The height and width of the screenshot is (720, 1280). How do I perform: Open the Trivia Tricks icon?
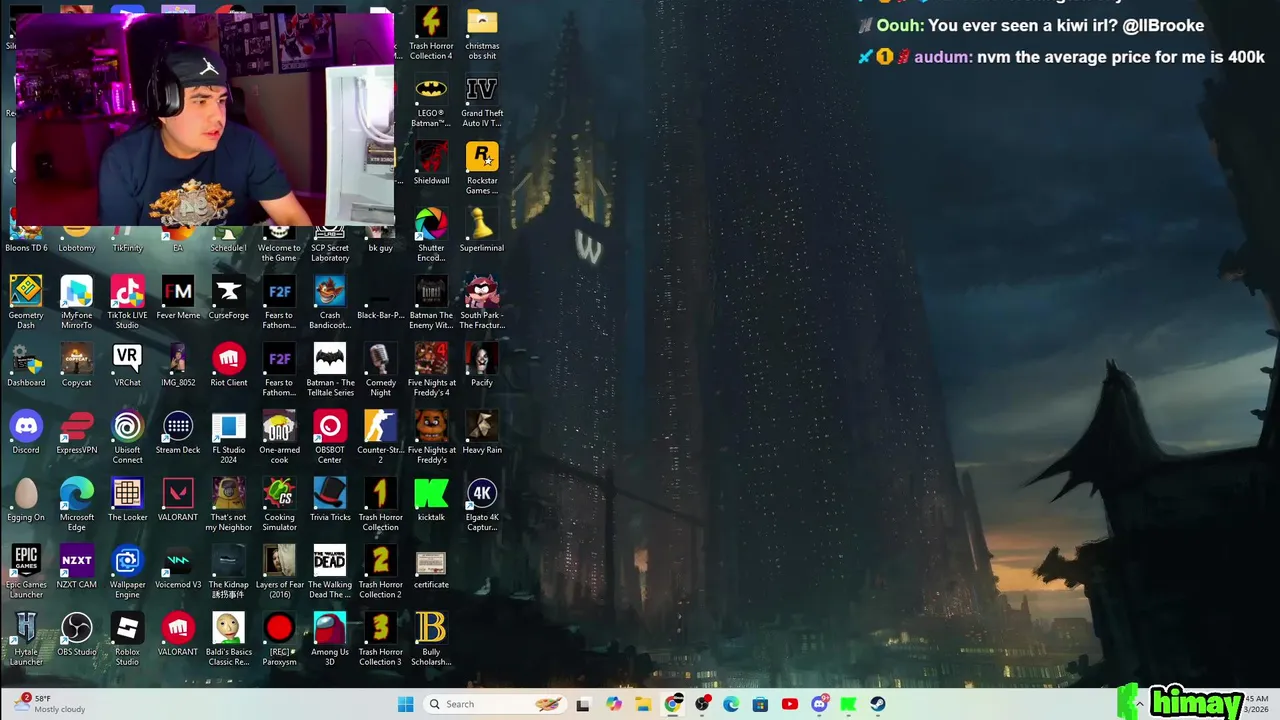[330, 498]
